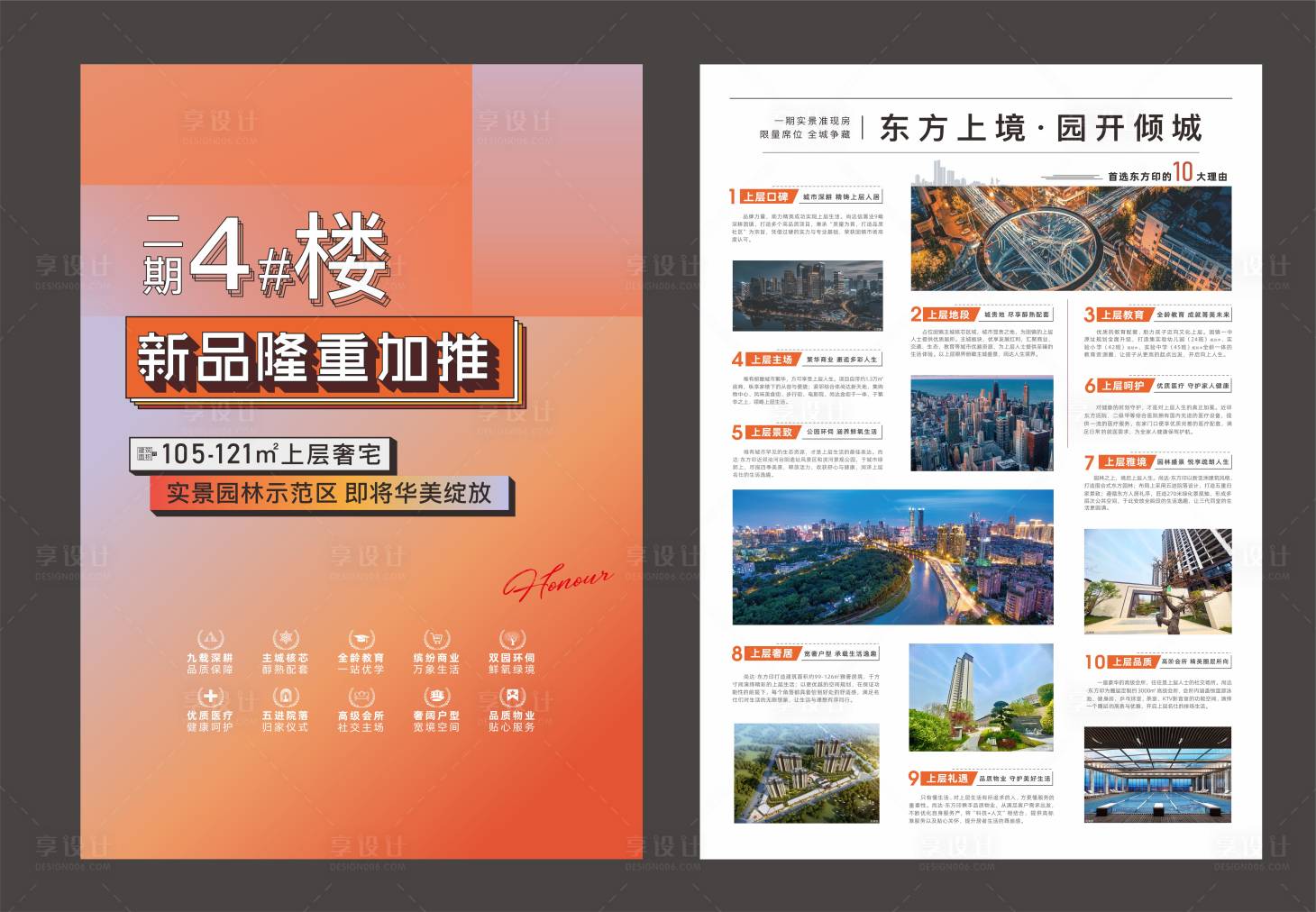The height and width of the screenshot is (912, 1316).
Task: Click the 繁华商业 邂逅多彩人生 tagline
Action: (x=841, y=359)
